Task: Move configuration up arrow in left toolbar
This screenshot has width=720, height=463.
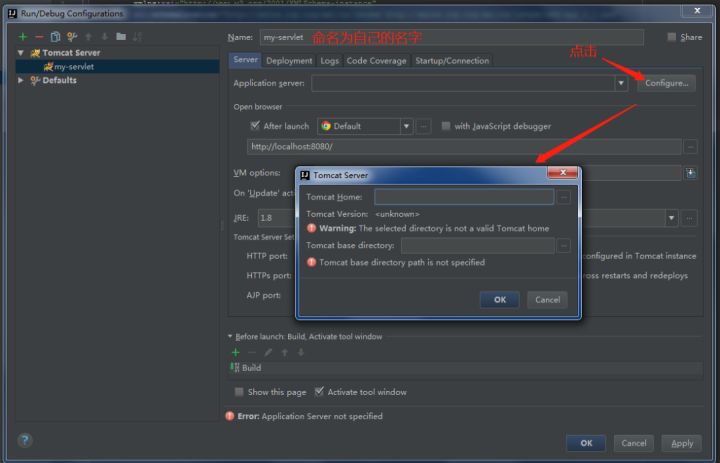Action: 89,37
